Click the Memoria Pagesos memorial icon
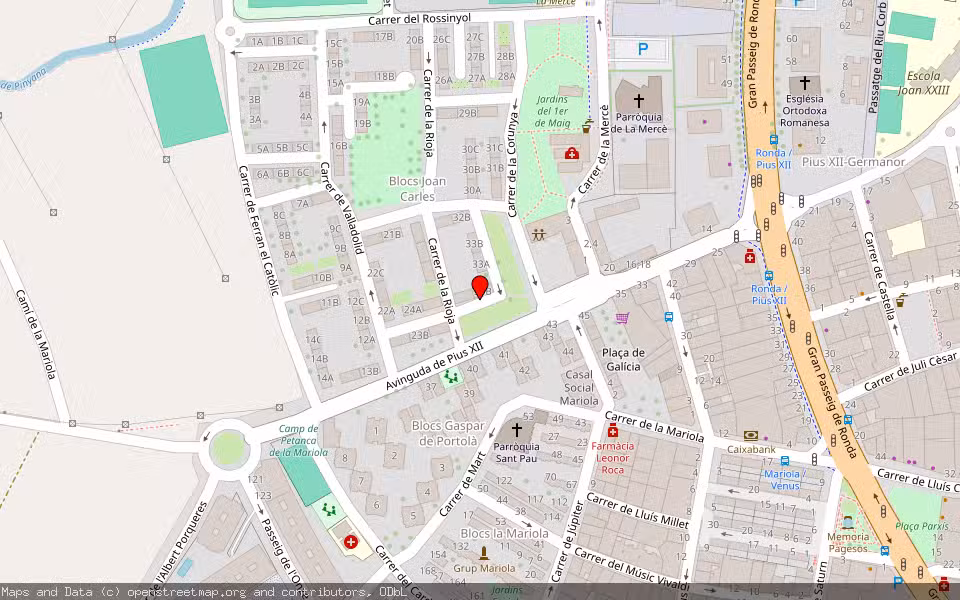Screen dimensions: 960x600 point(848,522)
